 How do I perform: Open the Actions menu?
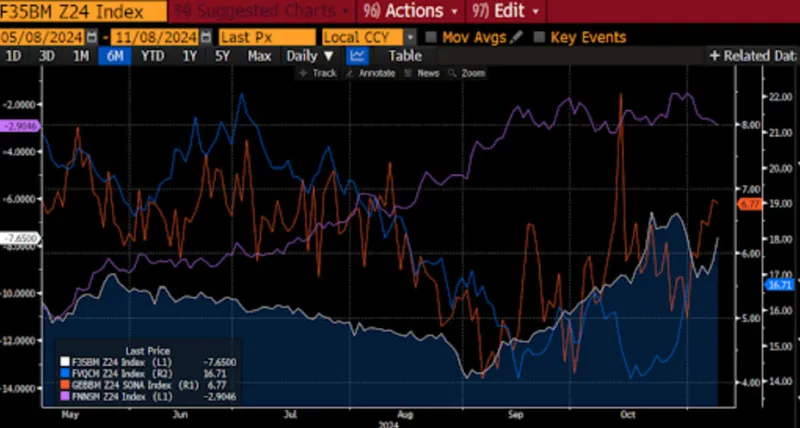(x=410, y=12)
